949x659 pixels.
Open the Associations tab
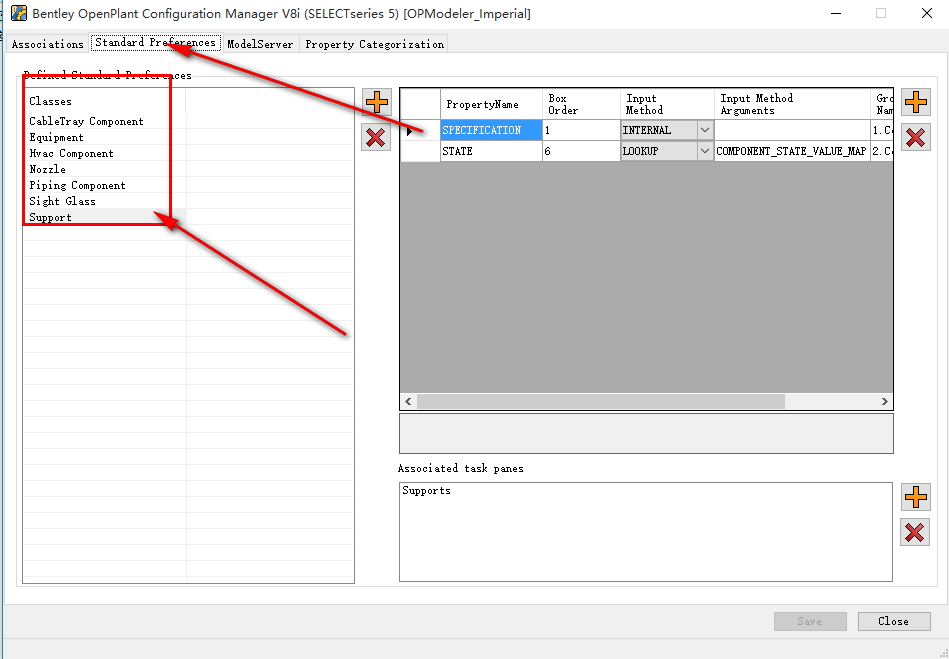[47, 44]
